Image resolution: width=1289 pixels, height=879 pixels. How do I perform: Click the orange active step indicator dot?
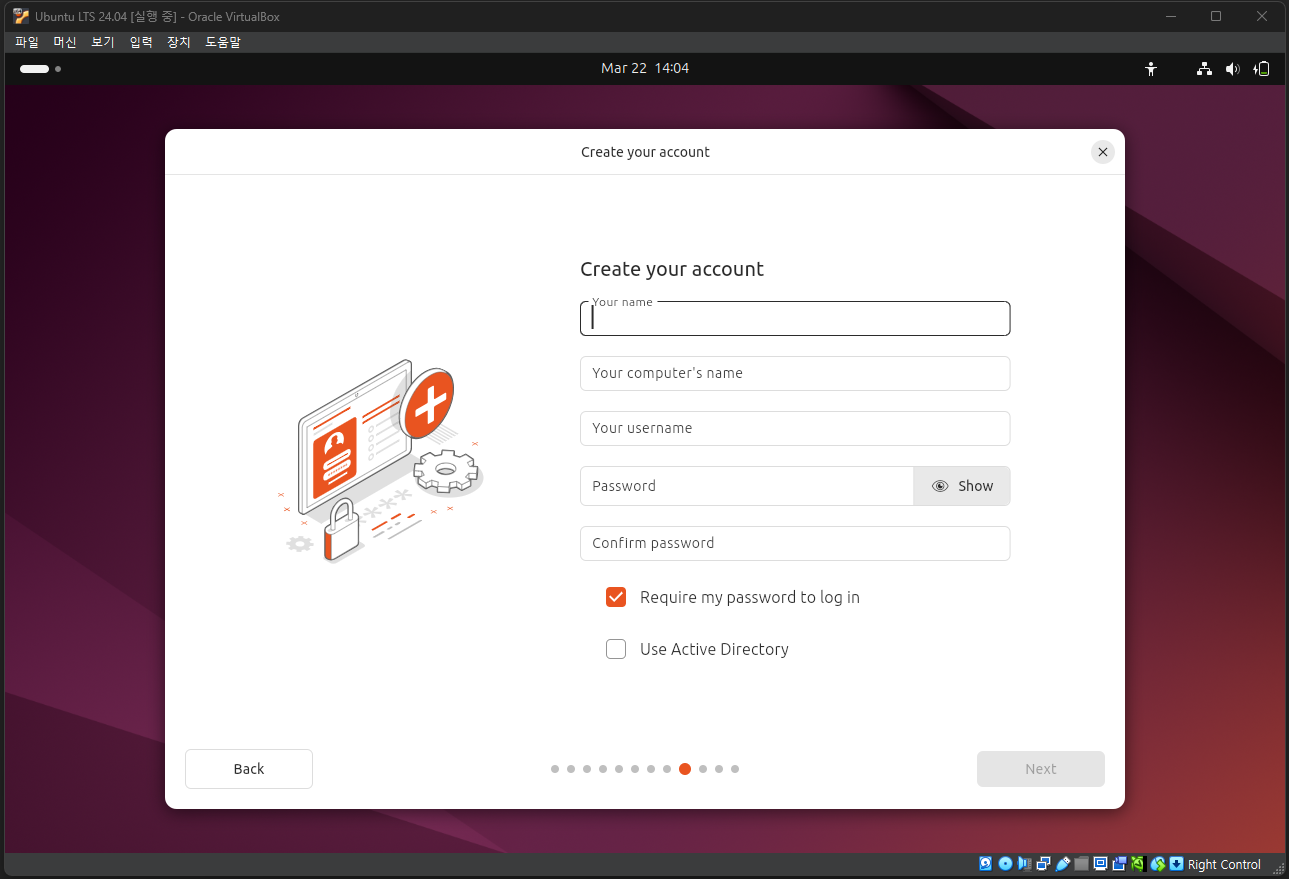(685, 769)
